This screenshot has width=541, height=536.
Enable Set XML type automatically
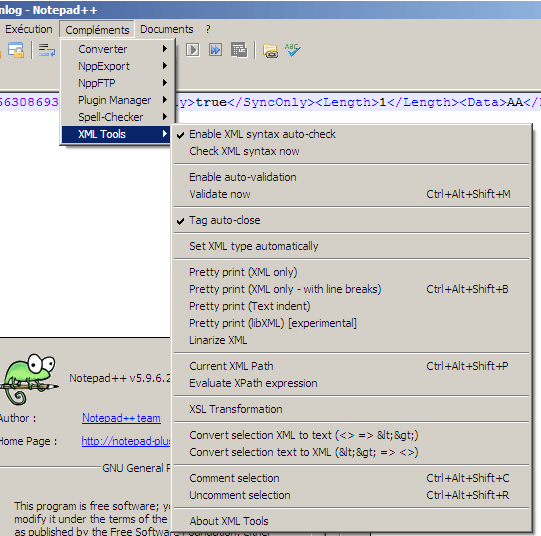coord(352,246)
